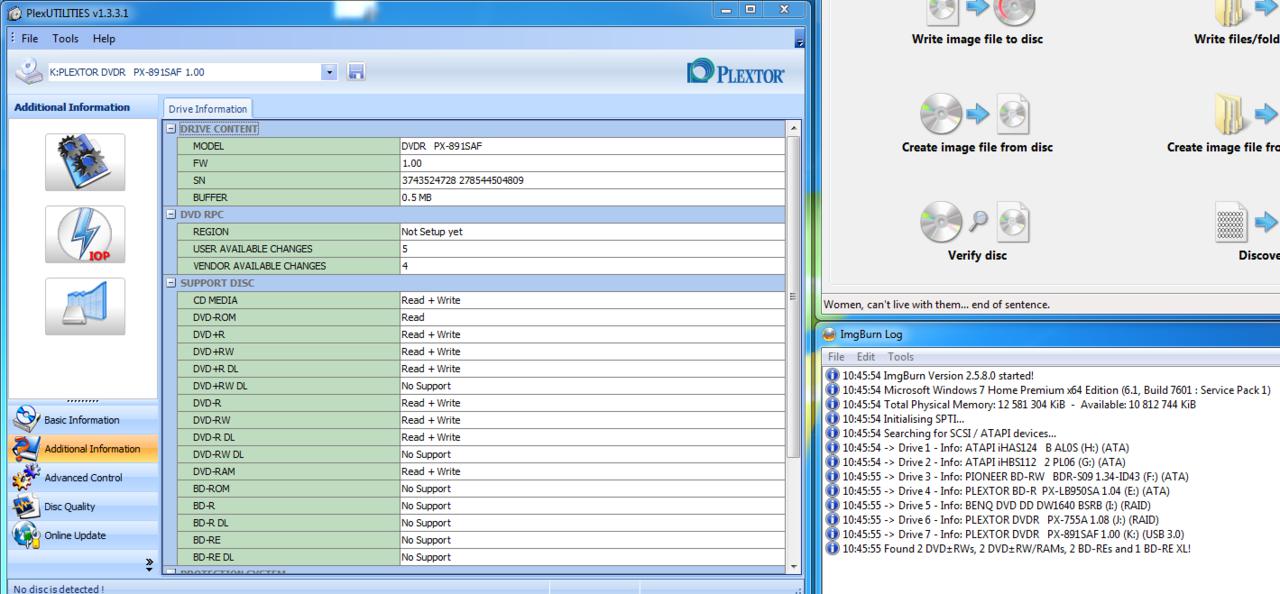Collapse the SUPPORT DISC section
Screen dimensions: 1280x594
pos(171,283)
